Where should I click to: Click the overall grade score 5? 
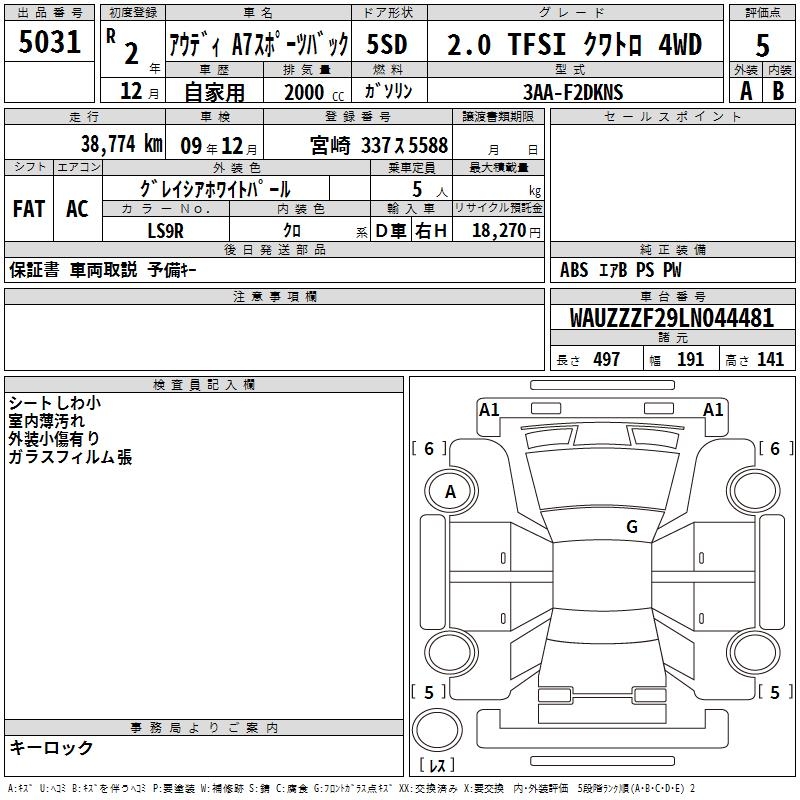[x=762, y=44]
